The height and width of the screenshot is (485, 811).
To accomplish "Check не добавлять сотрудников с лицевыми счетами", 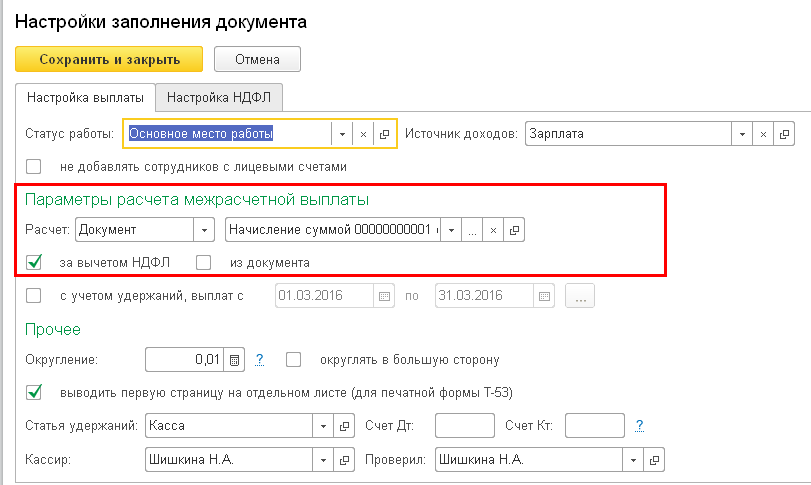I will pyautogui.click(x=34, y=167).
